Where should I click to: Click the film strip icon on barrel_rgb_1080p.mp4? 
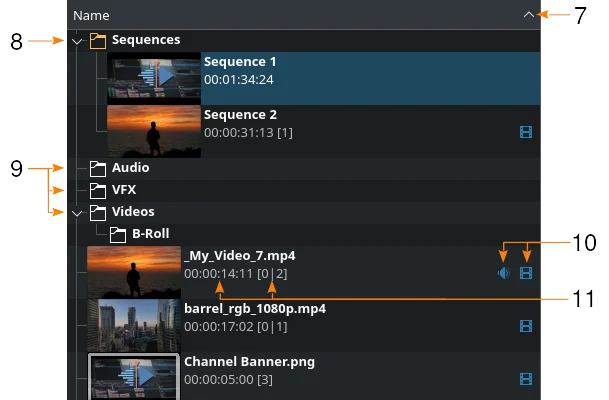pos(526,326)
